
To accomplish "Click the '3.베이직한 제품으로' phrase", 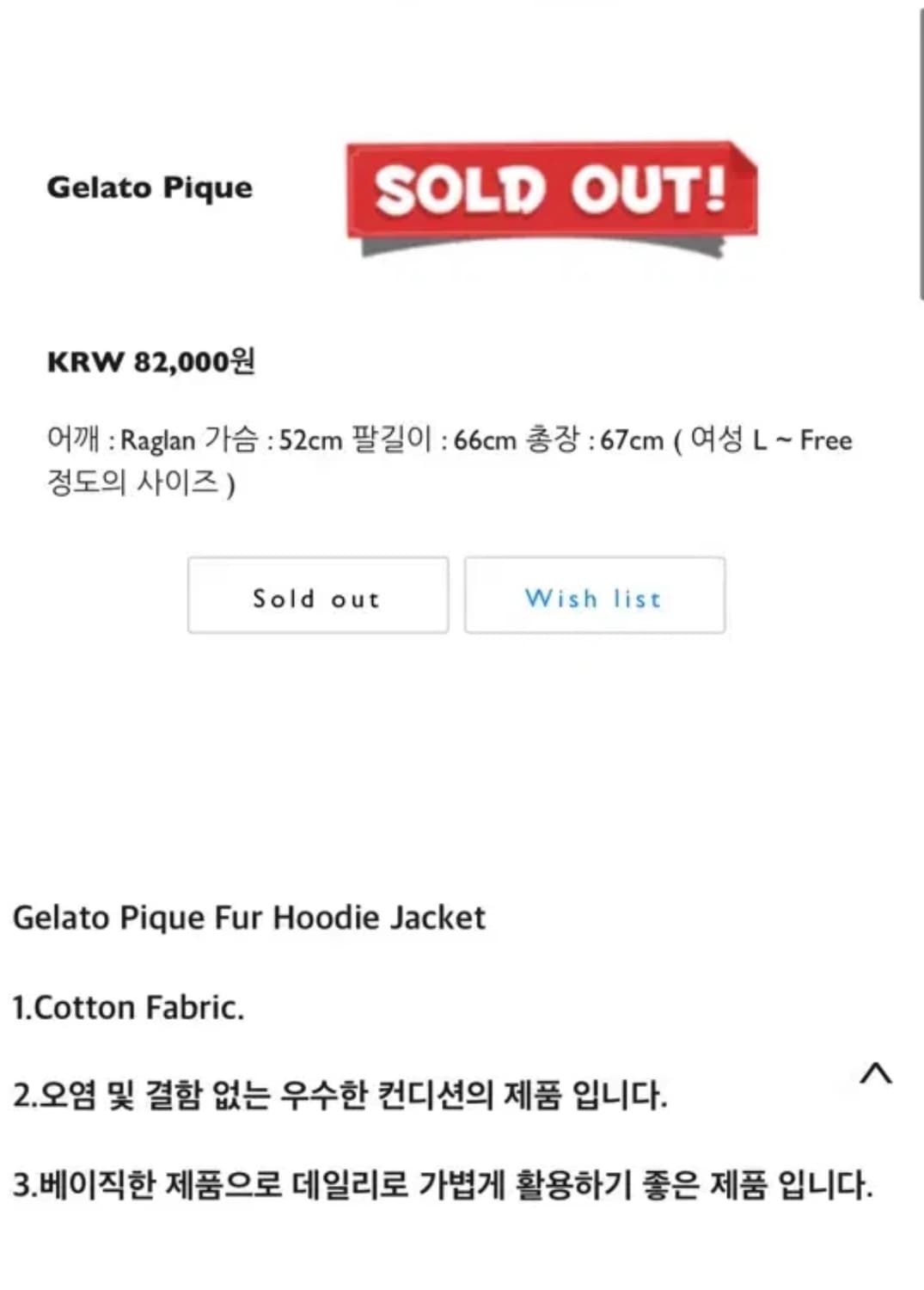I will pyautogui.click(x=148, y=1185).
